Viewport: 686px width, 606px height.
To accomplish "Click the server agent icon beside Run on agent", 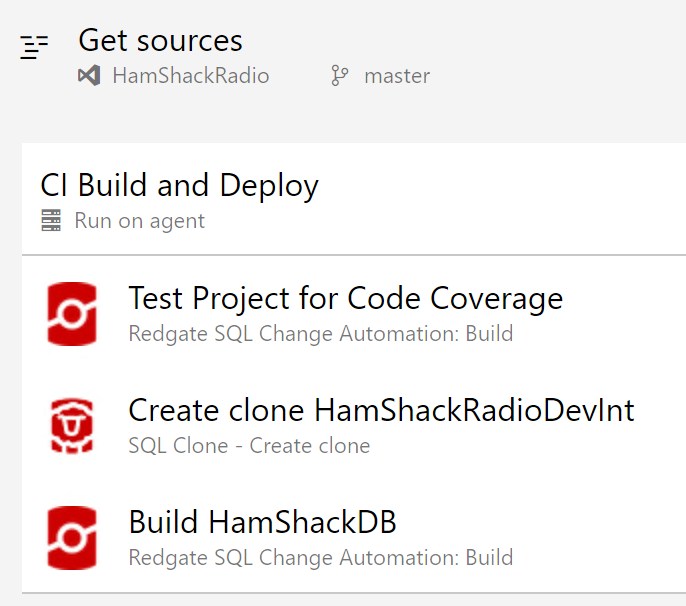I will (x=51, y=220).
